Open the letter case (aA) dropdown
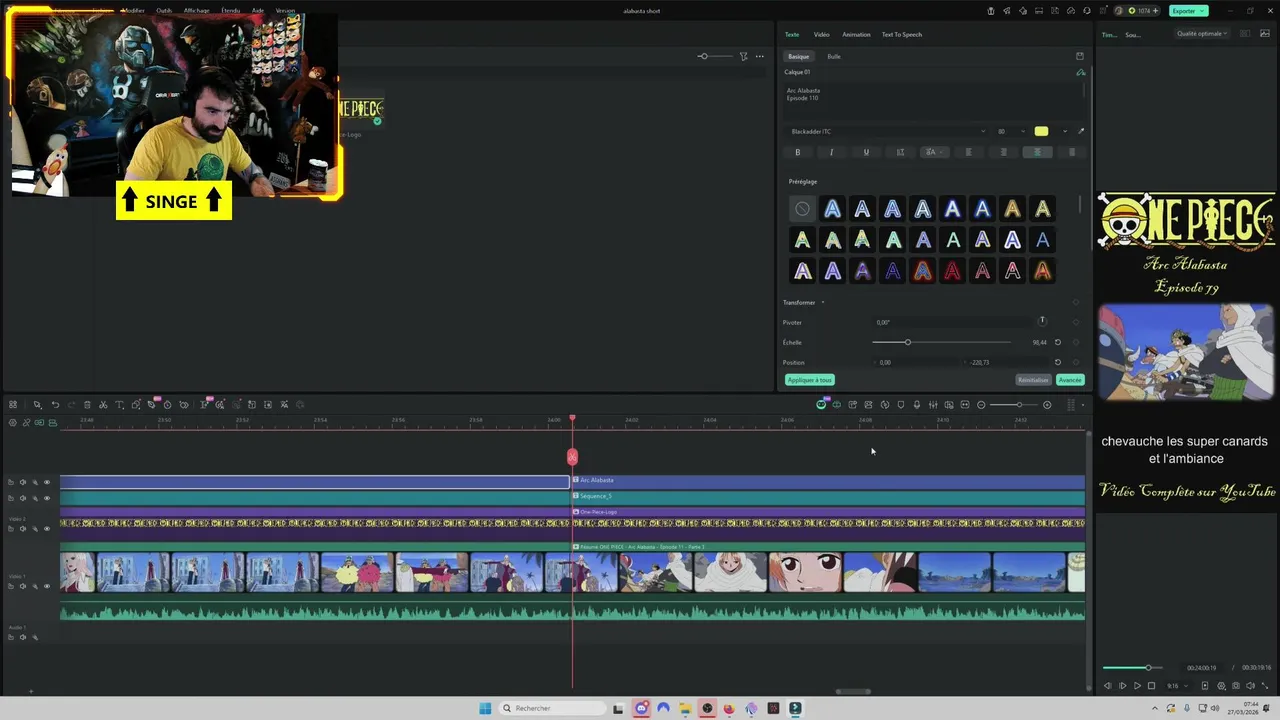The width and height of the screenshot is (1280, 720). pyautogui.click(x=934, y=152)
